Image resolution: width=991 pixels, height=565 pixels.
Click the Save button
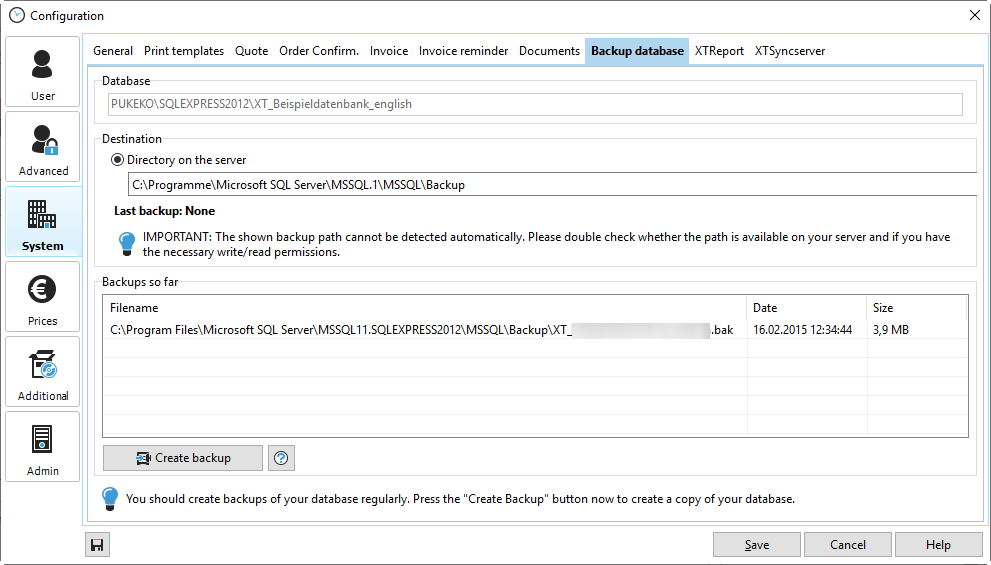coord(756,545)
